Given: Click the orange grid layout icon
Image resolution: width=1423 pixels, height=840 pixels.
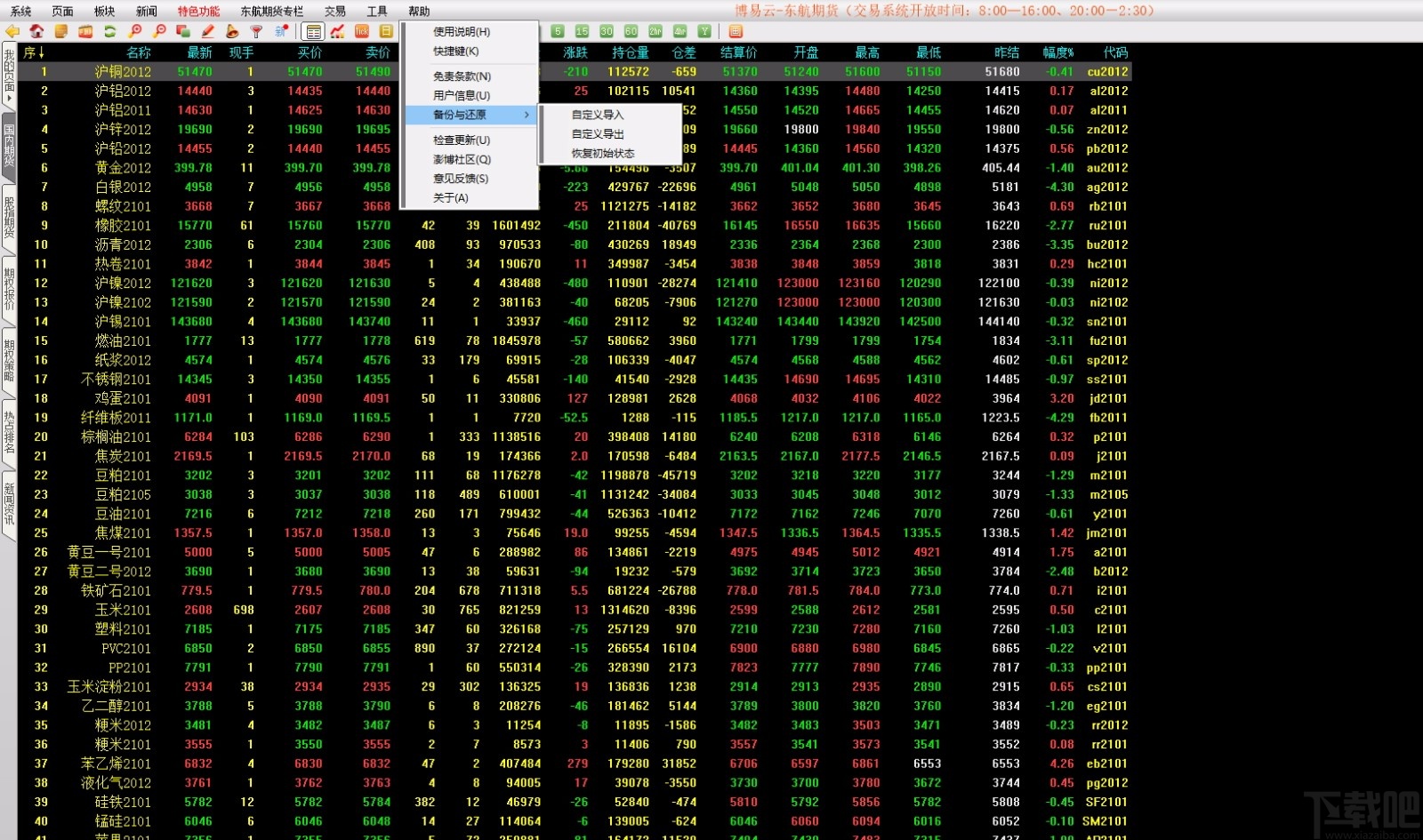Looking at the screenshot, I should pyautogui.click(x=736, y=31).
